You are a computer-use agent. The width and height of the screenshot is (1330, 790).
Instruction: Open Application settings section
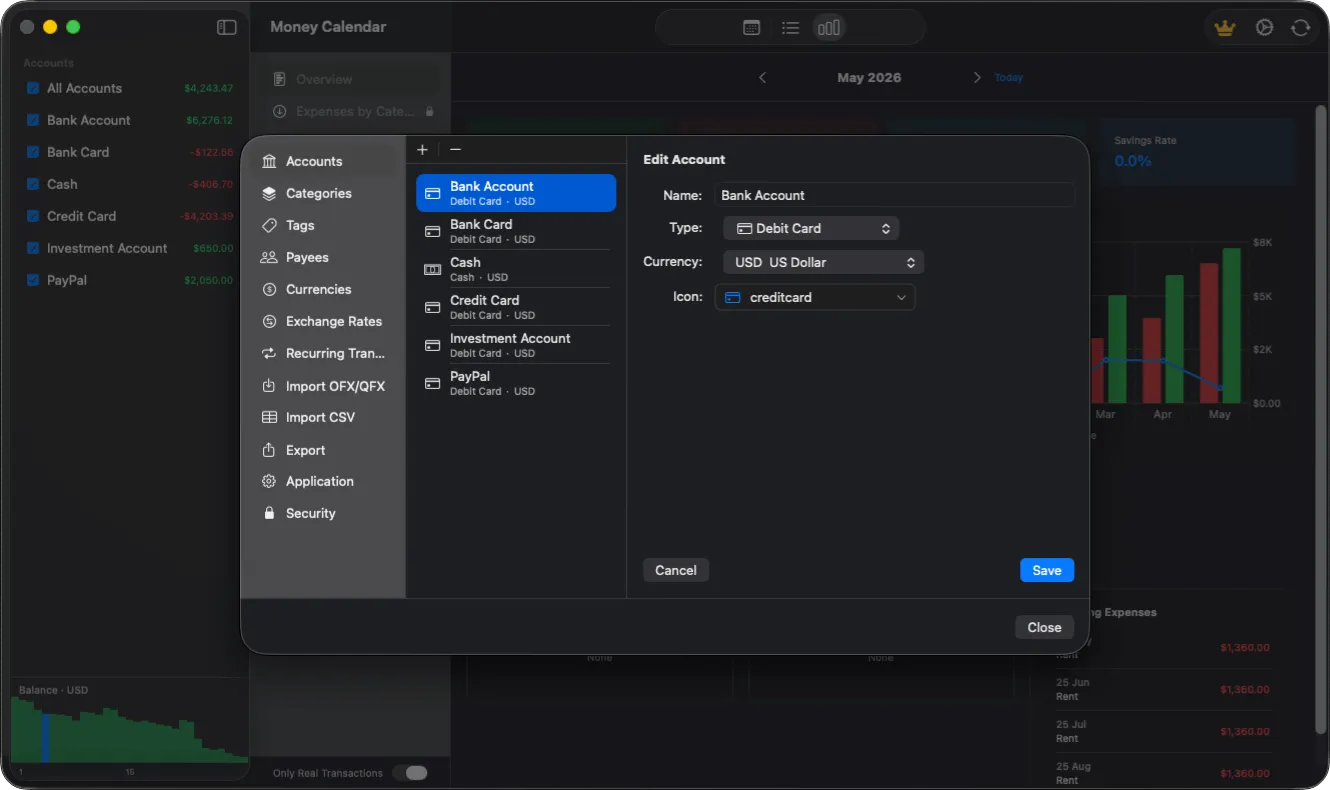[x=323, y=481]
